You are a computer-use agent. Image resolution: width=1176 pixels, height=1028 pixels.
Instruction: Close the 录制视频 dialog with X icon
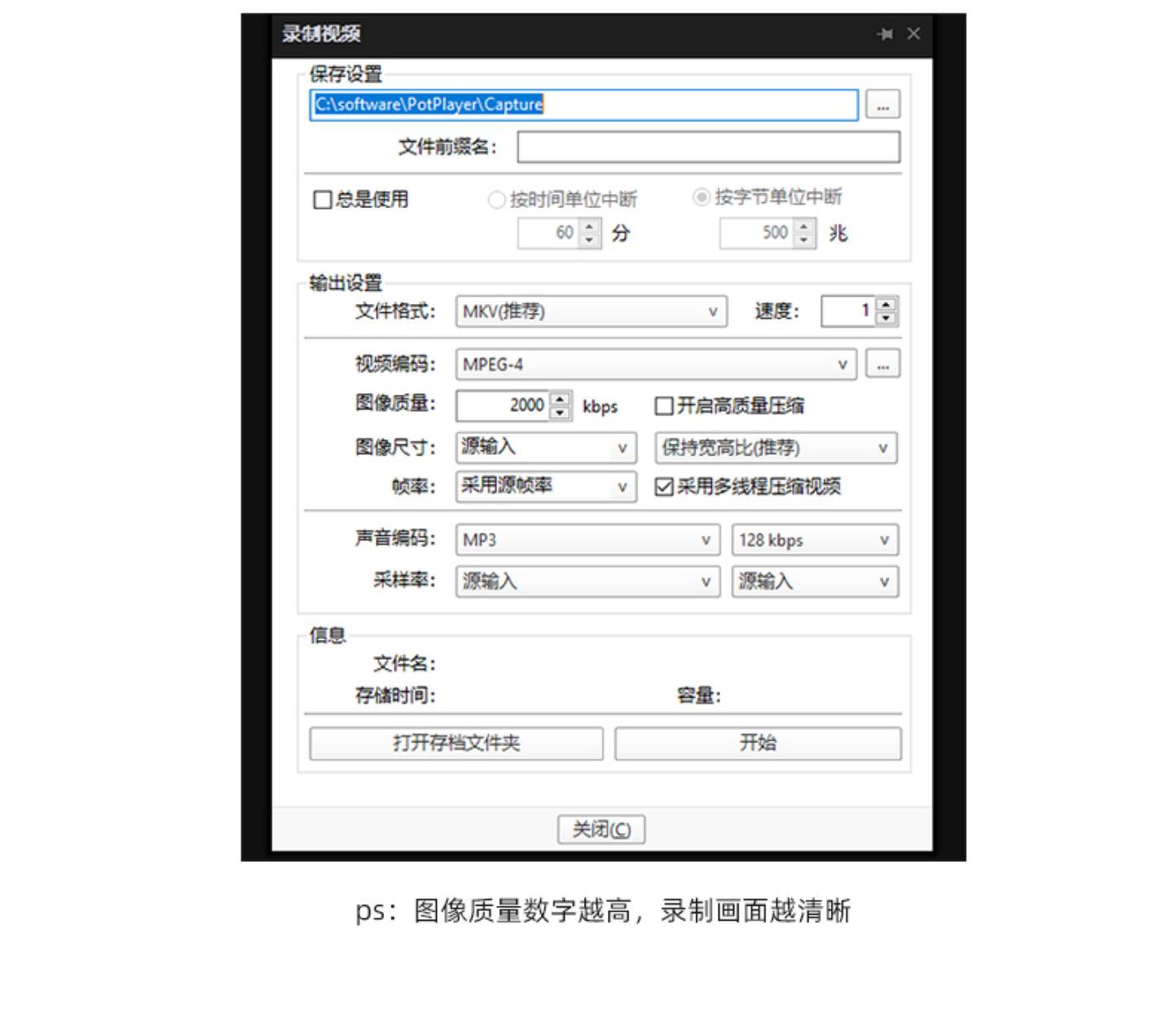[x=913, y=34]
